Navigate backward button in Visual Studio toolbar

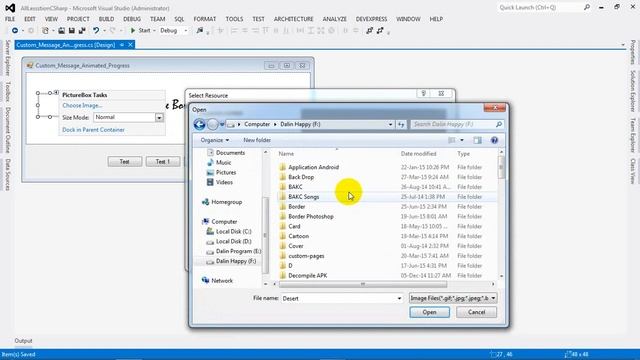(x=15, y=31)
